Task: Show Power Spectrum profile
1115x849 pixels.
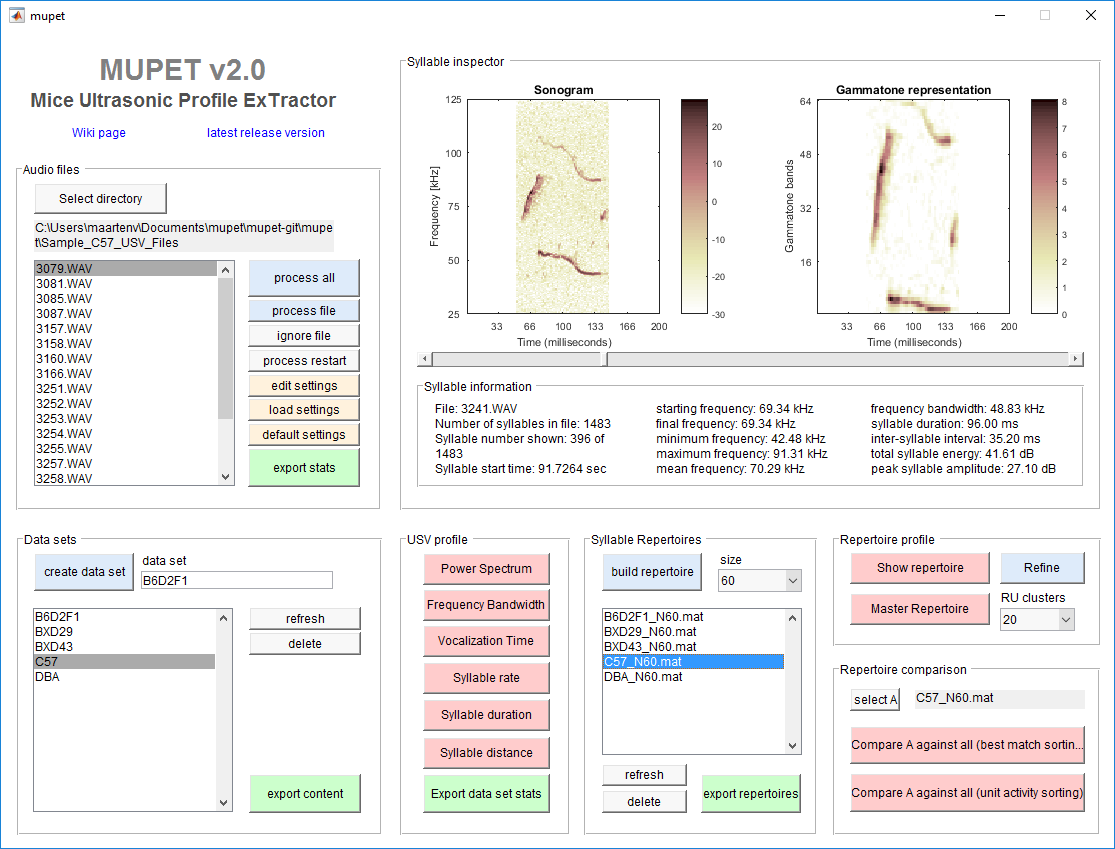Action: coord(486,569)
